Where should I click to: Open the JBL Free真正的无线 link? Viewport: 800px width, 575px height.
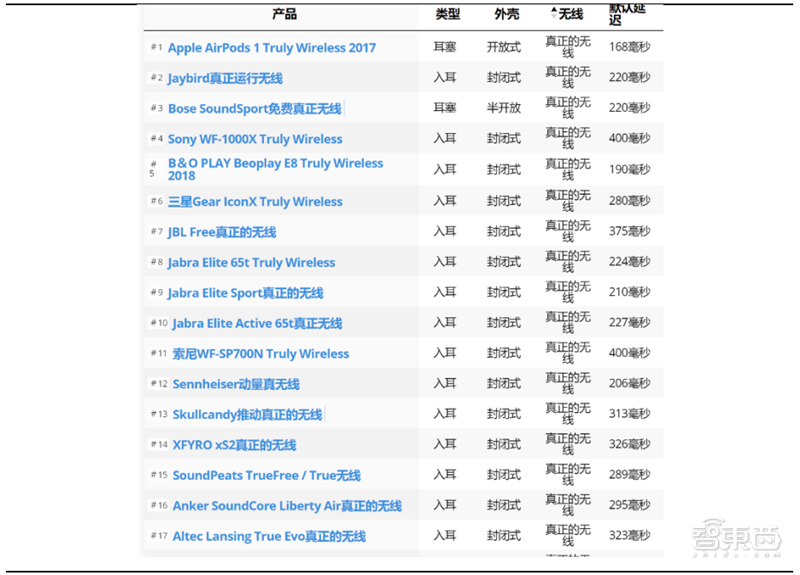[222, 232]
